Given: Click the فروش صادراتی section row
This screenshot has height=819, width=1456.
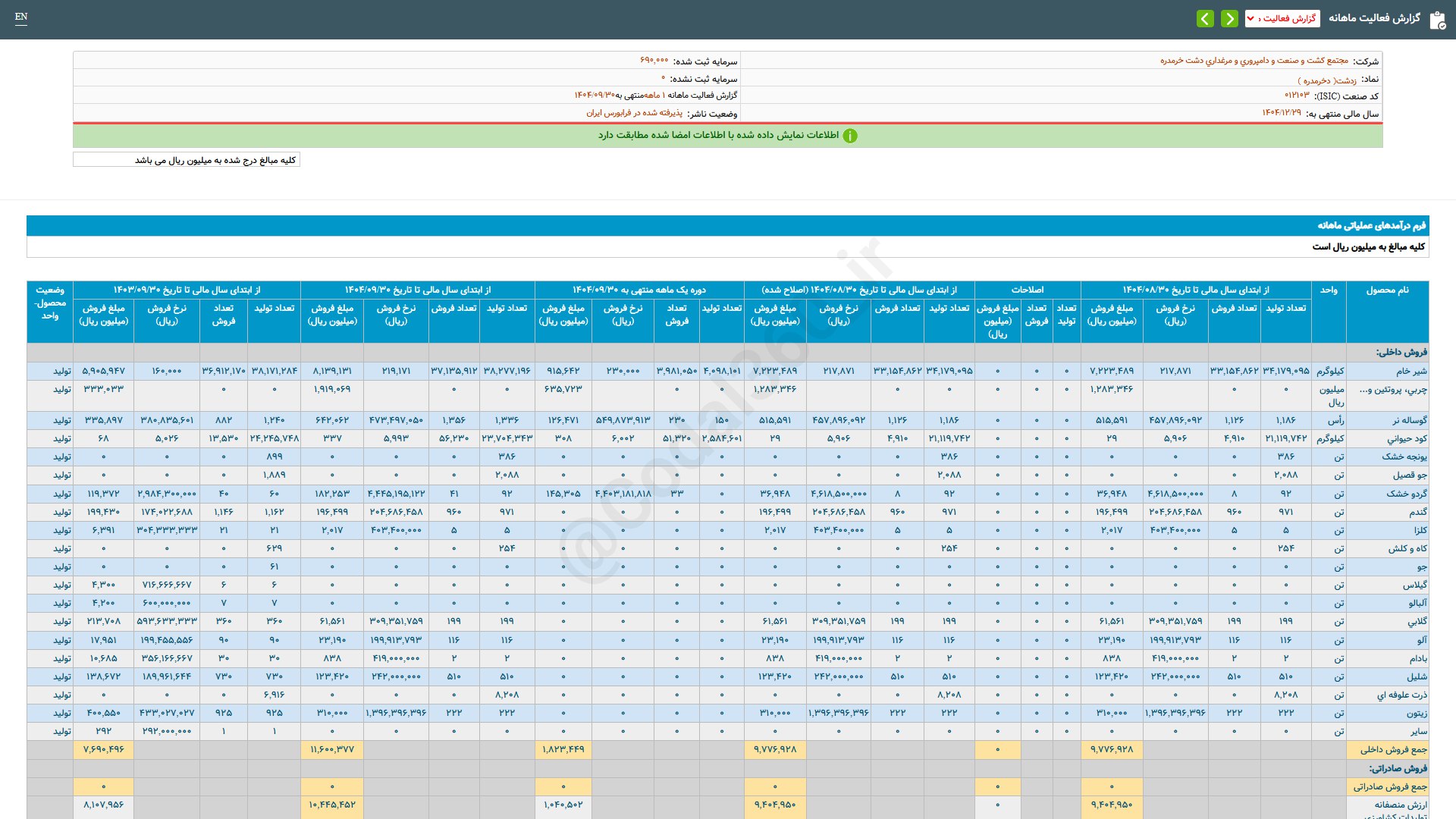Looking at the screenshot, I should tap(1397, 768).
